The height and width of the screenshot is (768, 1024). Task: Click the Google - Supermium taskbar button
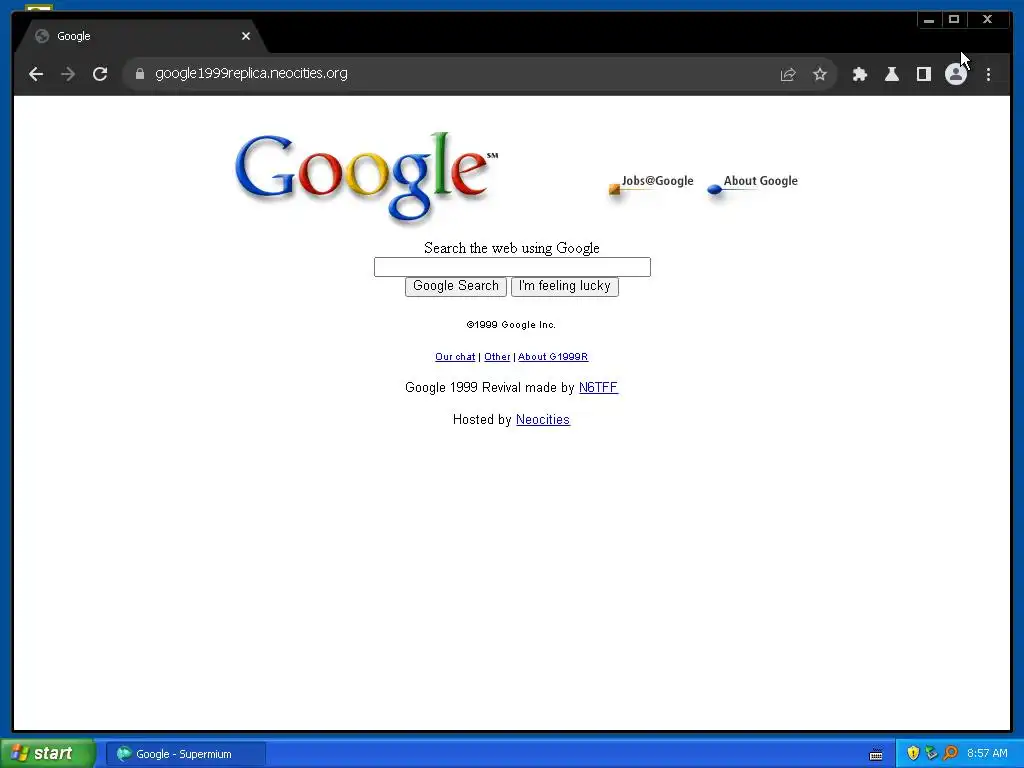tap(185, 754)
